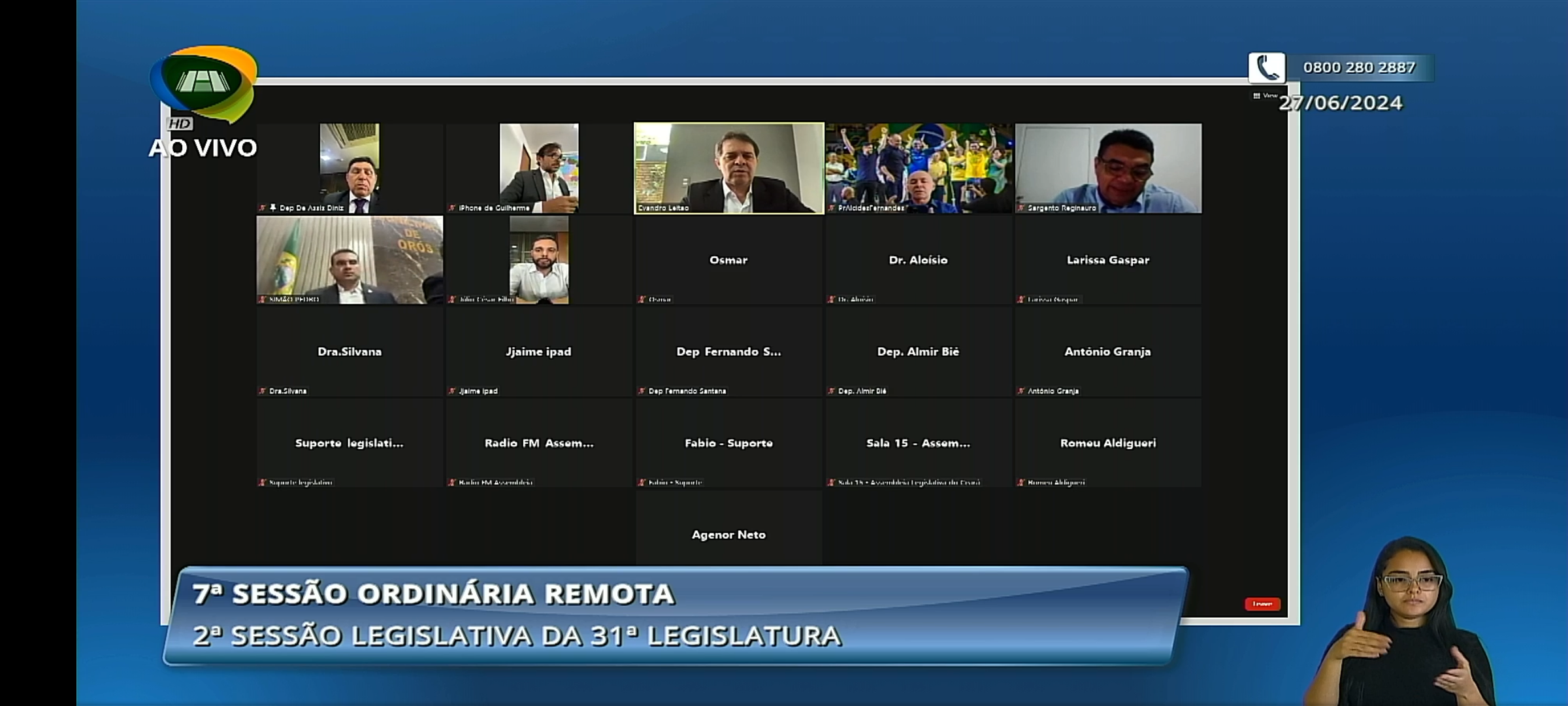Image resolution: width=1568 pixels, height=706 pixels.
Task: Click the muted mic icon next to Sala 15 - Assembleia Legislativa
Action: 832,482
